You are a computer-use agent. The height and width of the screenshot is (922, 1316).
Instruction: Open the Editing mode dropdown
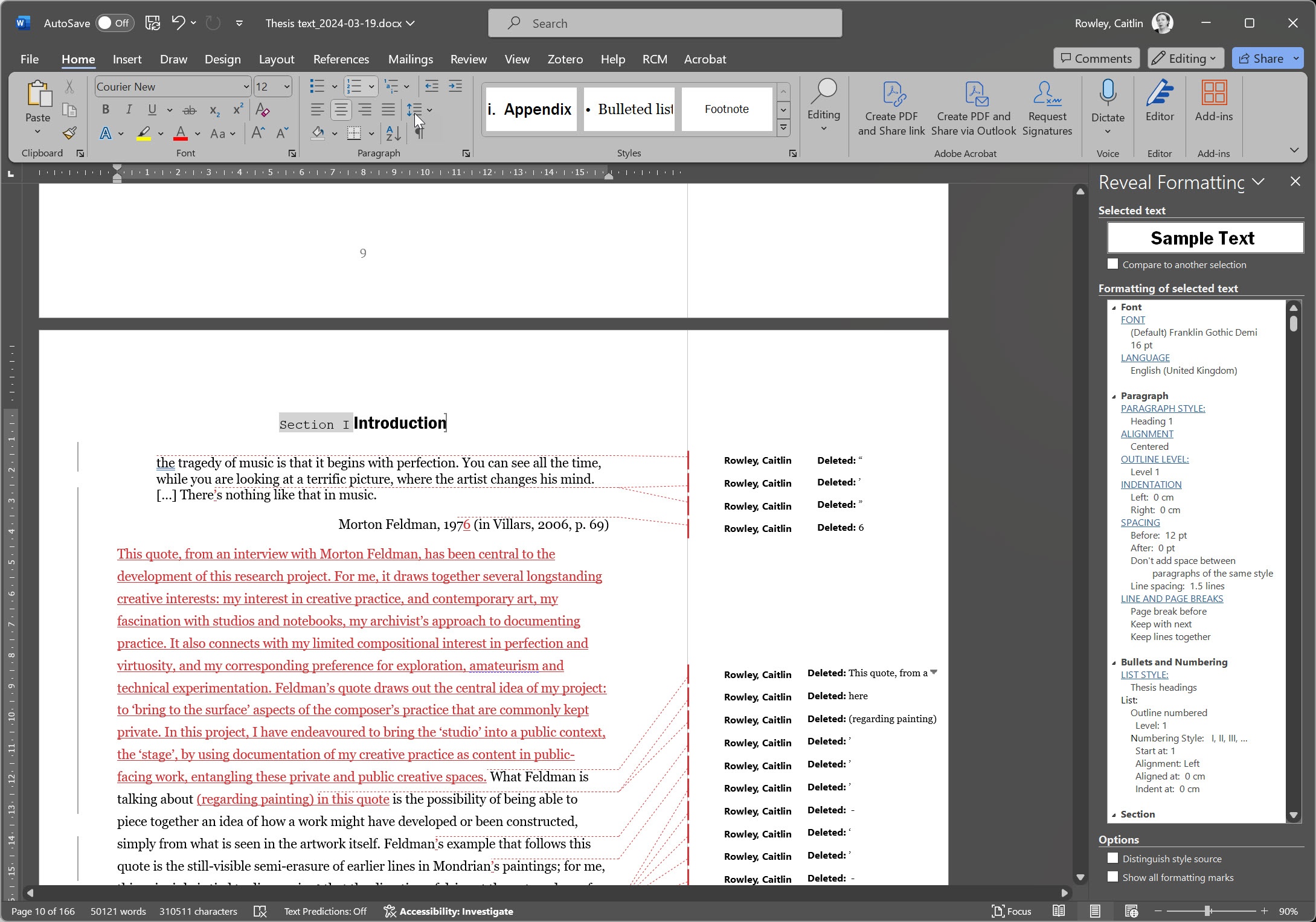tap(1185, 59)
